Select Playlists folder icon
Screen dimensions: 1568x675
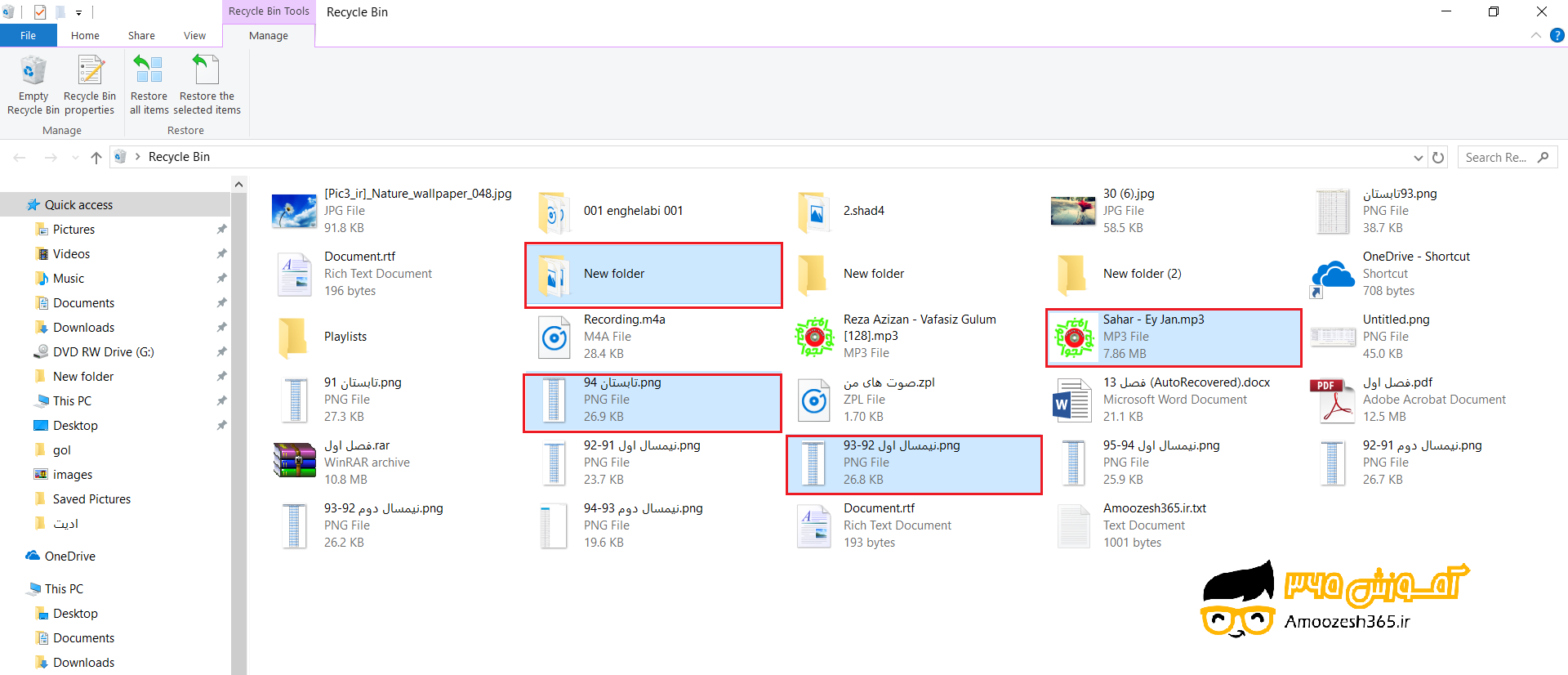coord(293,338)
